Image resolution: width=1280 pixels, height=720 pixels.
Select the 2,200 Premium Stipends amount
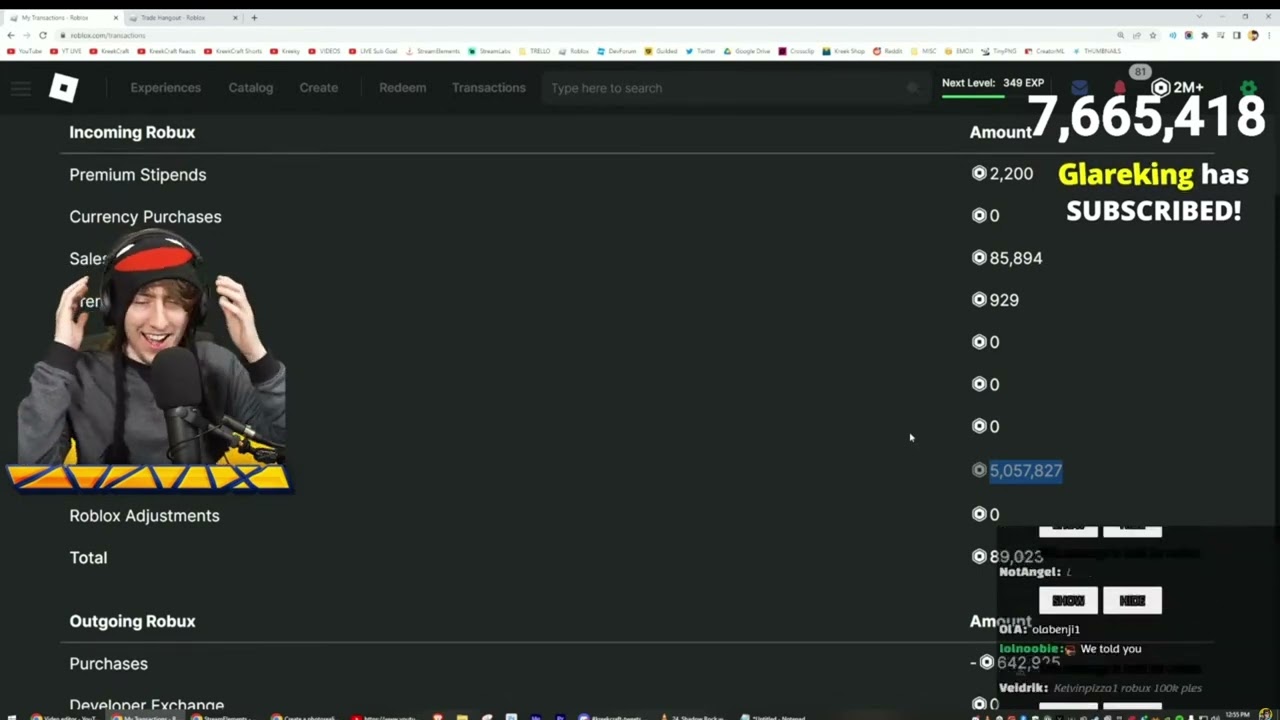[x=1011, y=174]
